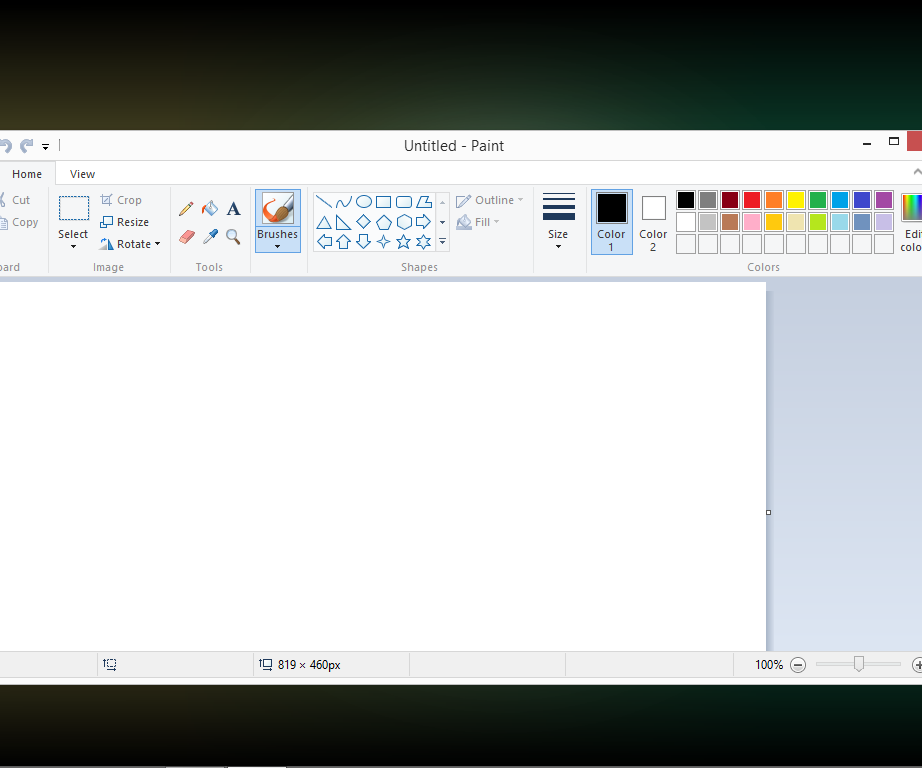Open the Home ribbon tab
This screenshot has height=768, width=922.
[x=27, y=173]
